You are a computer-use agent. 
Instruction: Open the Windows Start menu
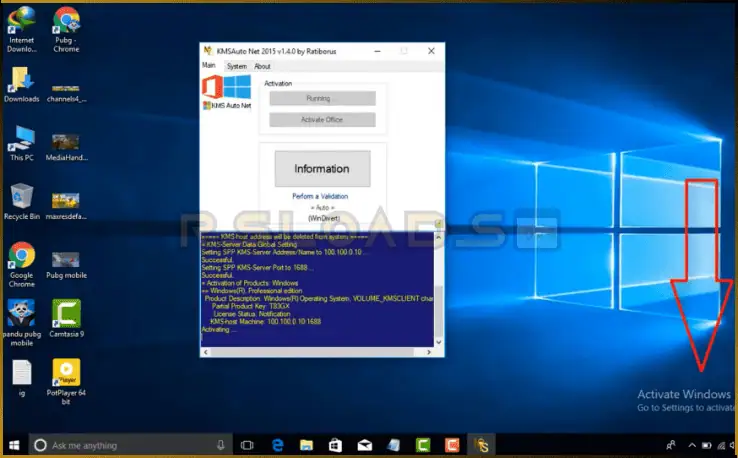click(14, 445)
